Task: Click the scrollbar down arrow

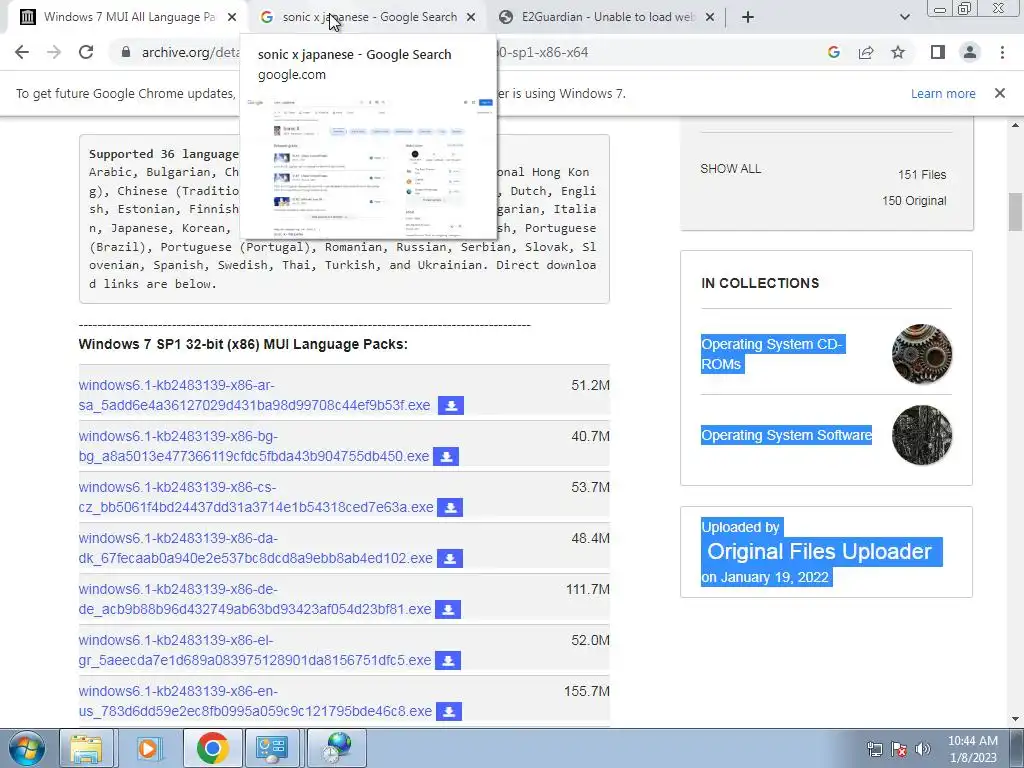Action: pos(1016,719)
